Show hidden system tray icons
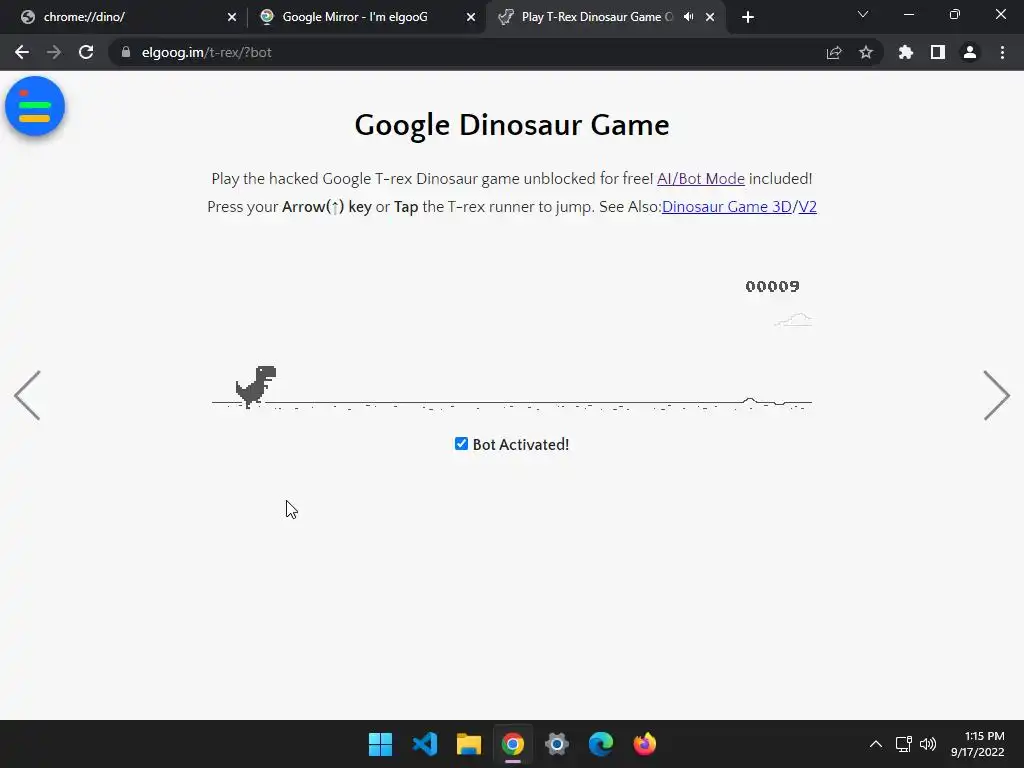 pos(876,744)
